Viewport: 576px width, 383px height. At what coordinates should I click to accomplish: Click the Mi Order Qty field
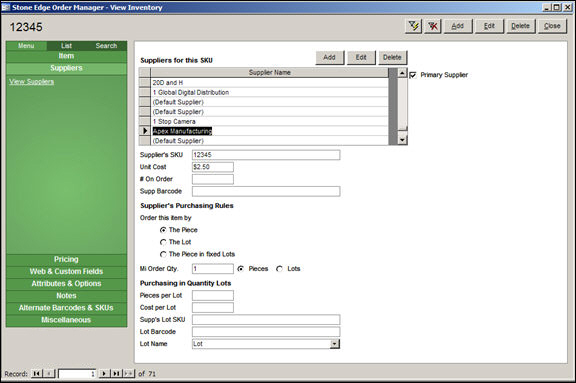pyautogui.click(x=213, y=269)
